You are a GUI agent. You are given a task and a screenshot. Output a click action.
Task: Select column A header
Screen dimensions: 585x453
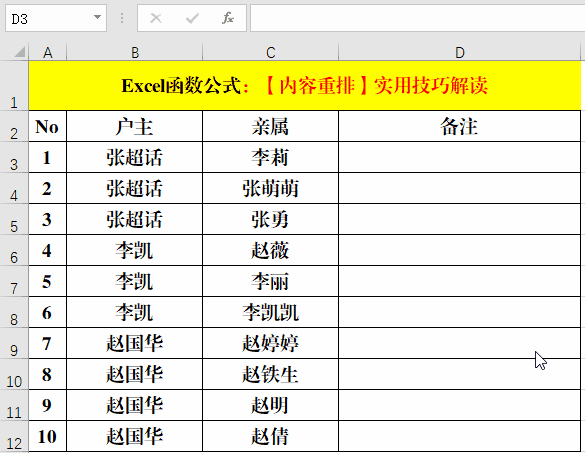48,52
